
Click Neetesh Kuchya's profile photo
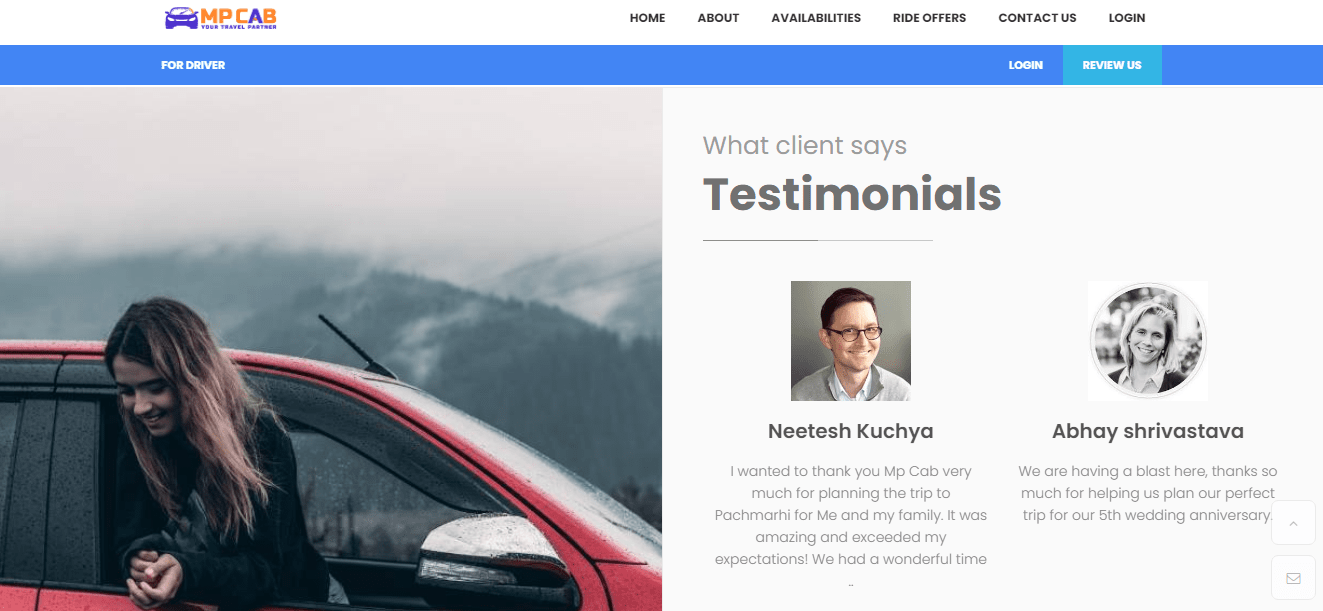click(x=851, y=341)
